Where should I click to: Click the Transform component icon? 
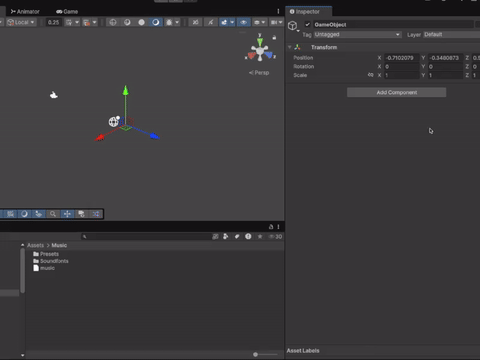point(297,47)
